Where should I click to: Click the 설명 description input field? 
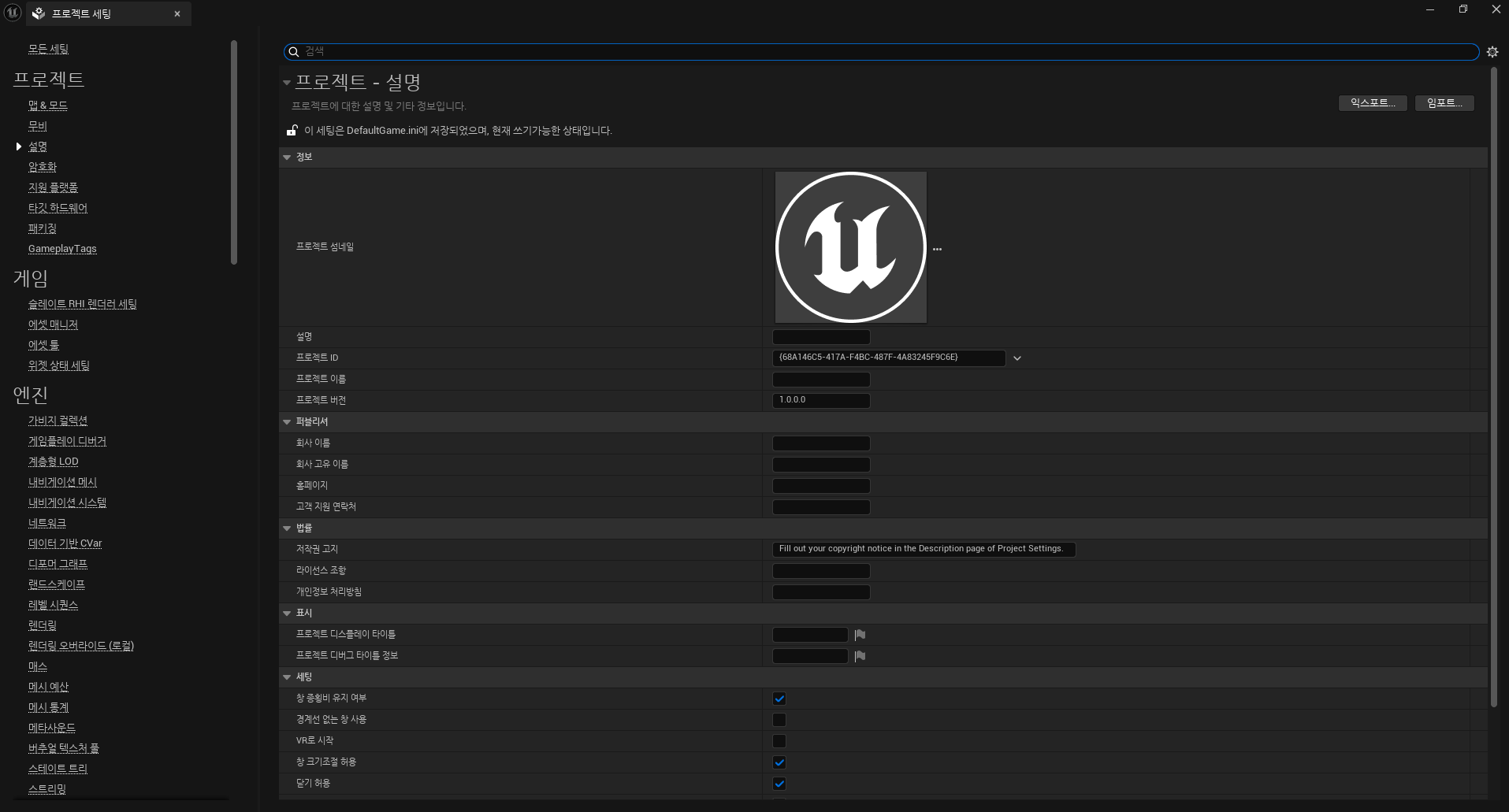pos(821,337)
